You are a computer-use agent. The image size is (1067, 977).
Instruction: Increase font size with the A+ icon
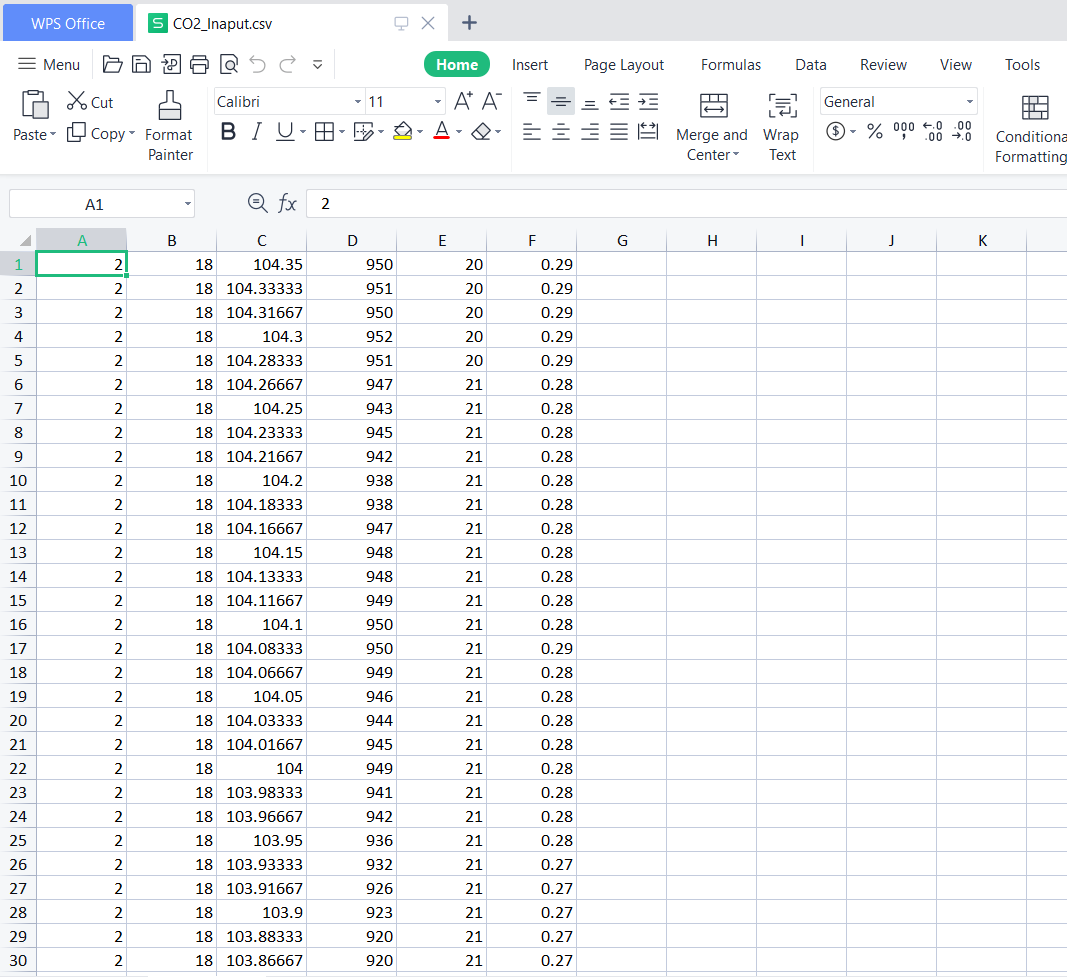[463, 101]
